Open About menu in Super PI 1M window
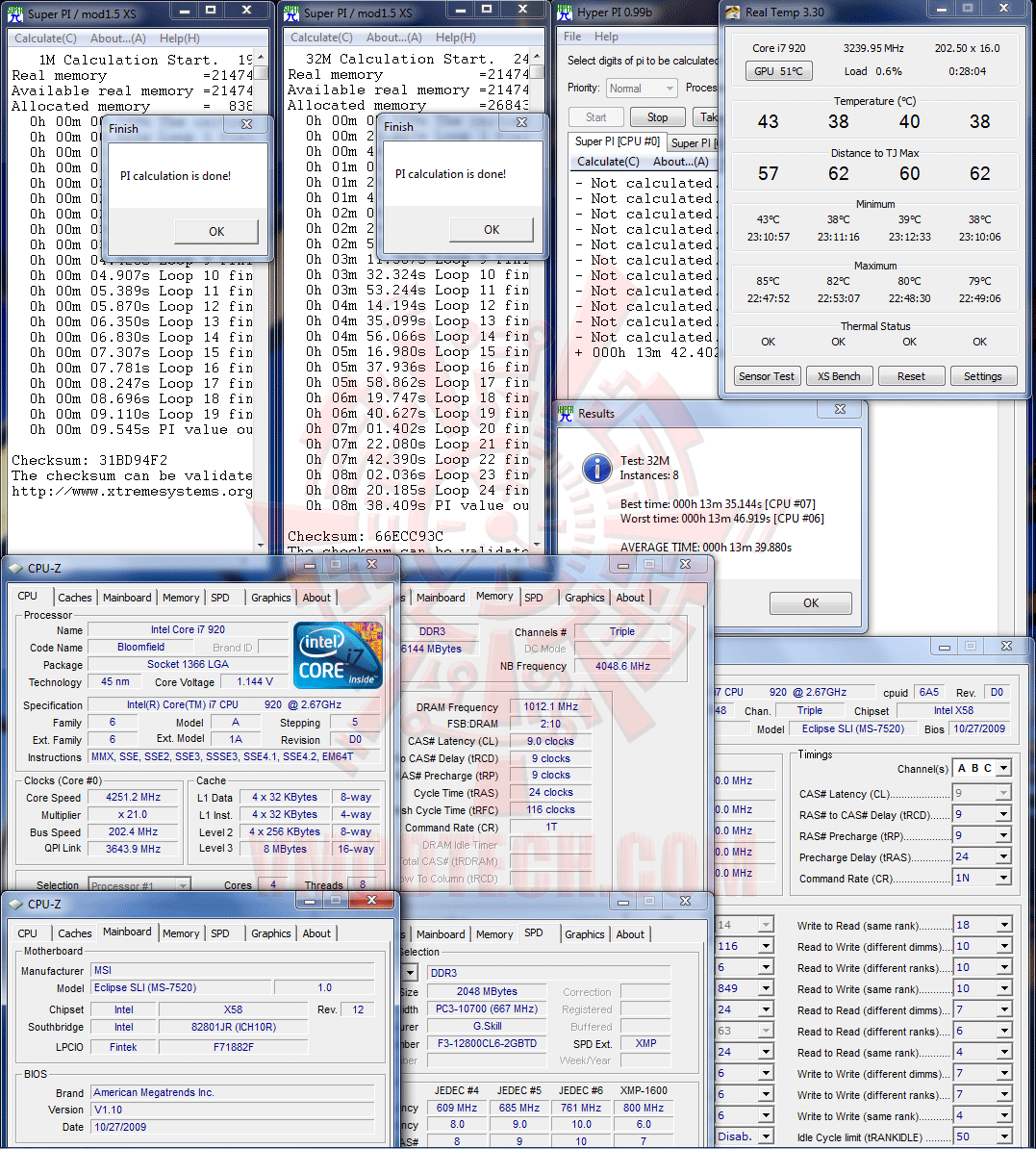The width and height of the screenshot is (1036, 1149). click(x=118, y=38)
